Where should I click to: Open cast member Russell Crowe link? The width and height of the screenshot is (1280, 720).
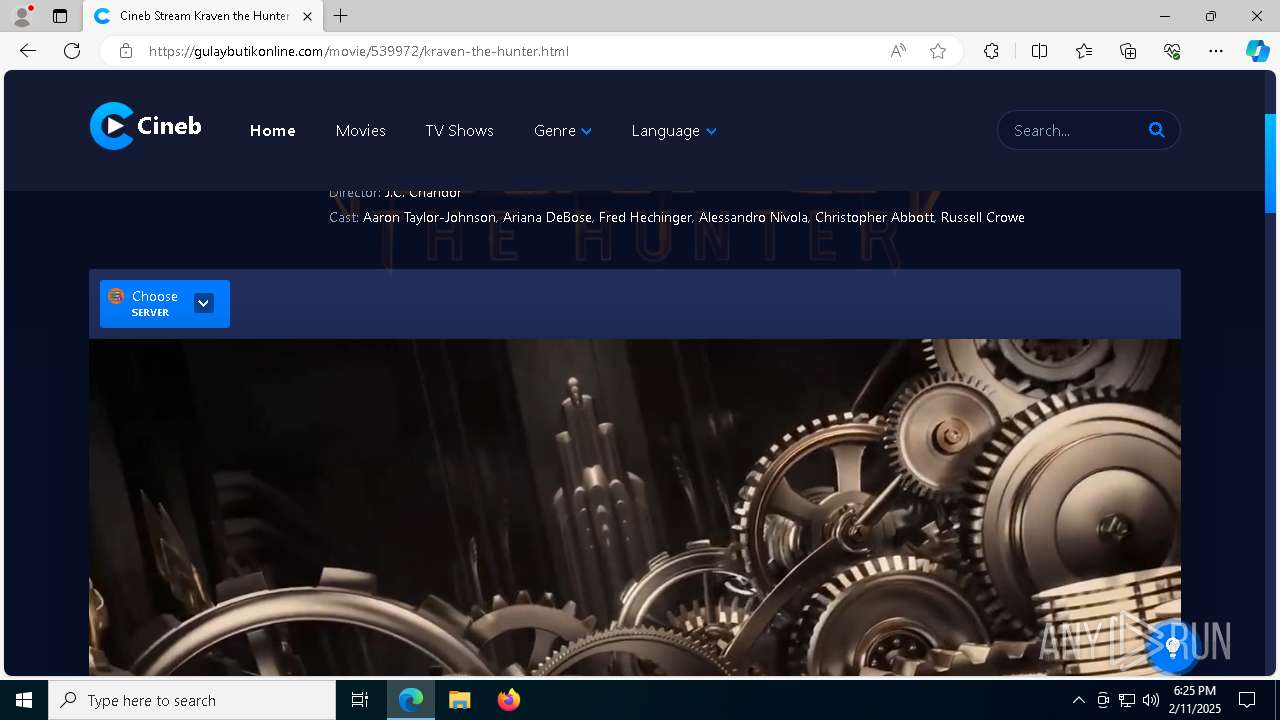[x=983, y=217]
